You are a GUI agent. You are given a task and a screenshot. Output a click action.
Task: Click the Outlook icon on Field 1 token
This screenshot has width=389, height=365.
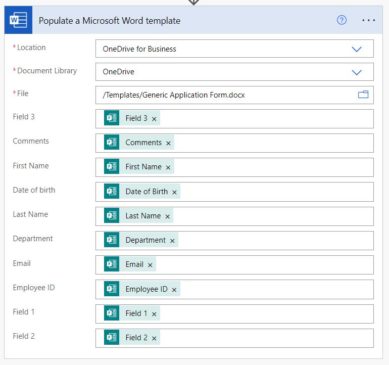(111, 313)
